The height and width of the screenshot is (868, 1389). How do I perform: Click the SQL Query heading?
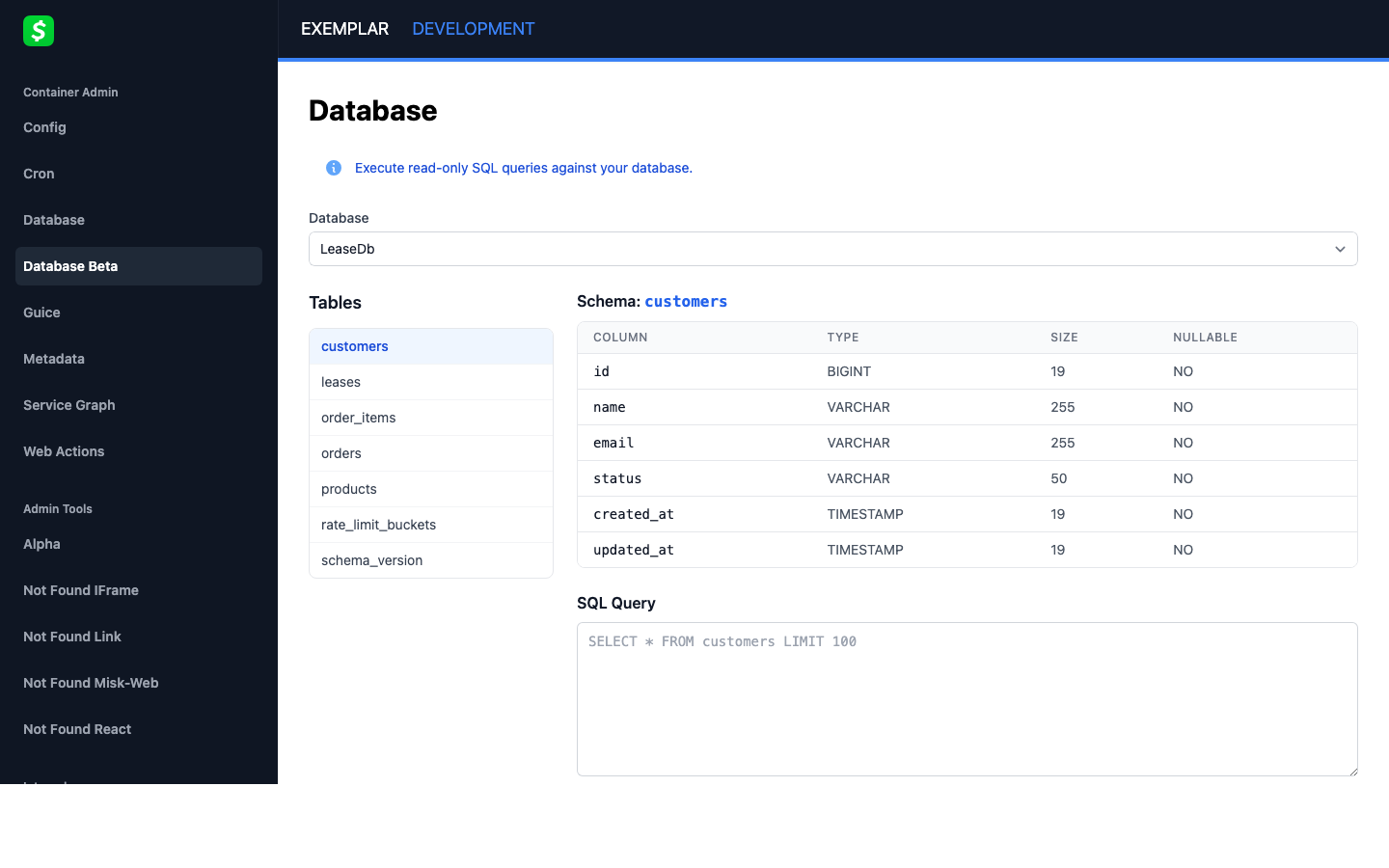click(x=616, y=603)
